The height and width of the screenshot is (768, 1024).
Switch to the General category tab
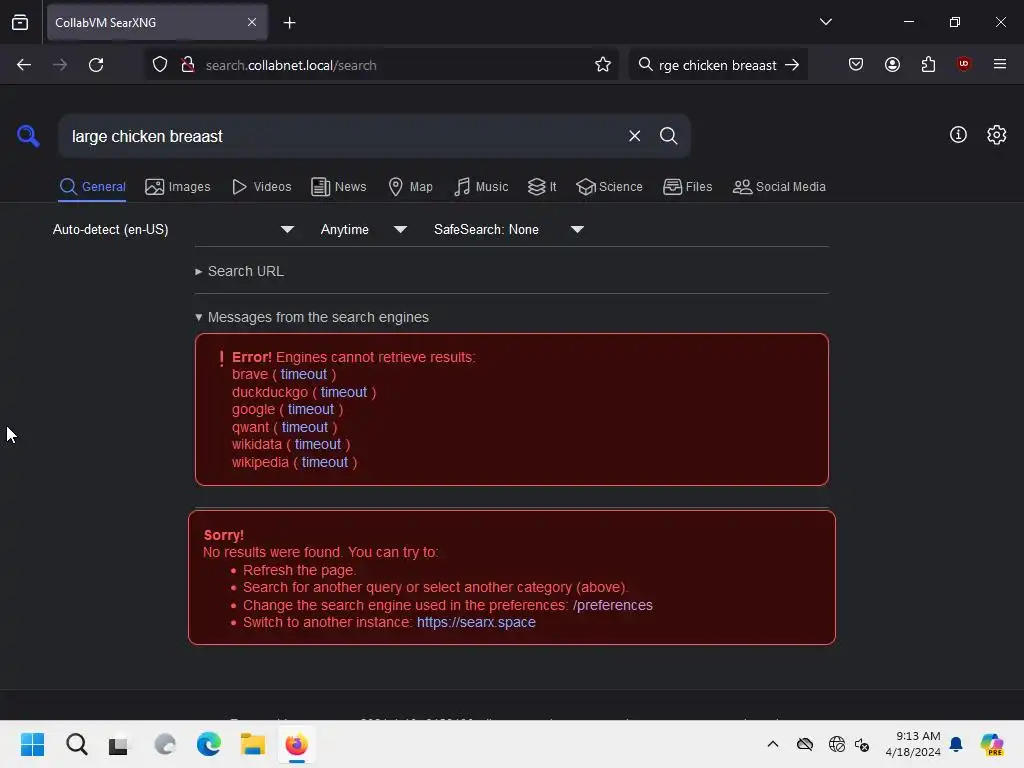92,187
